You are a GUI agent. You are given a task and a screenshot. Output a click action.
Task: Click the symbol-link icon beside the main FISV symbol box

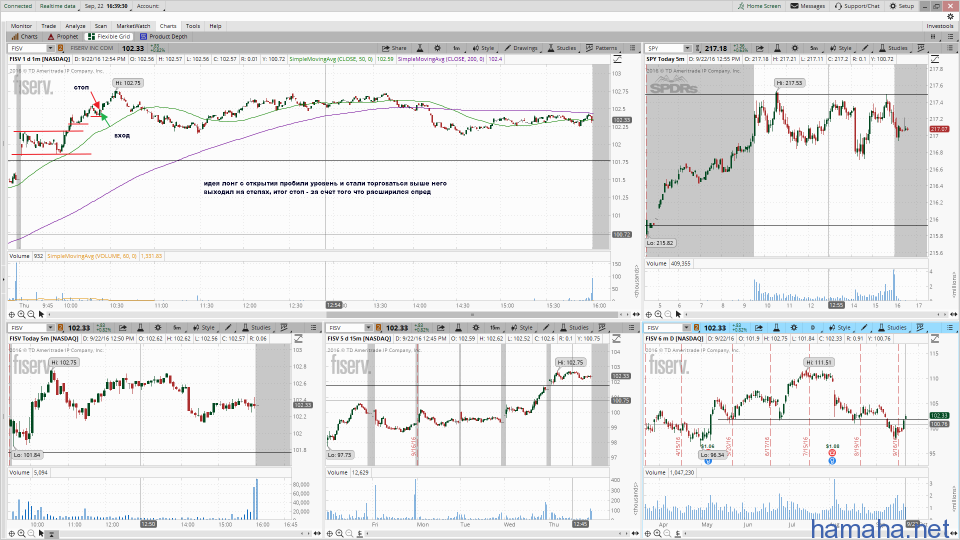click(61, 48)
